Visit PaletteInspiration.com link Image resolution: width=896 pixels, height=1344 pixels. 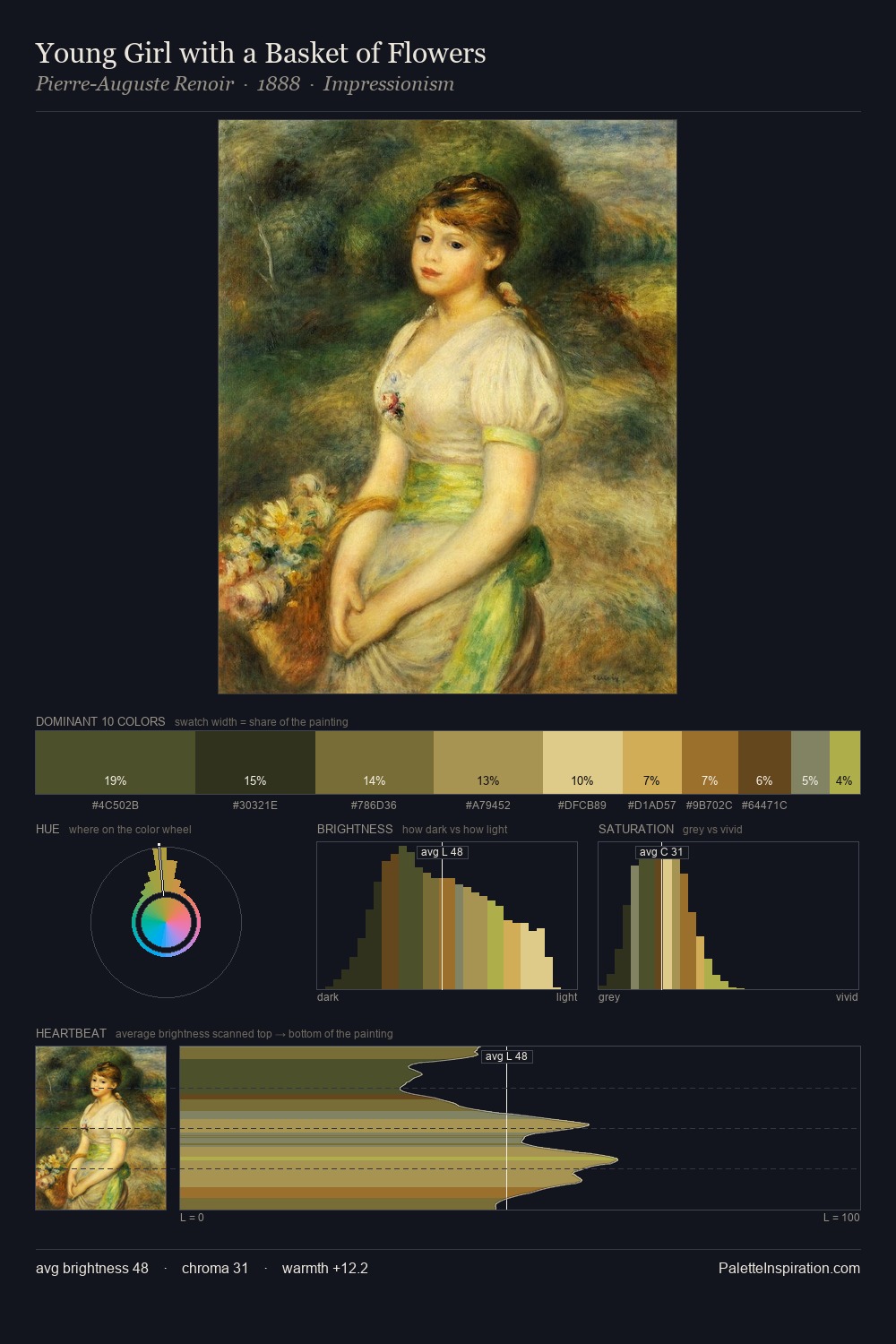(x=789, y=1269)
